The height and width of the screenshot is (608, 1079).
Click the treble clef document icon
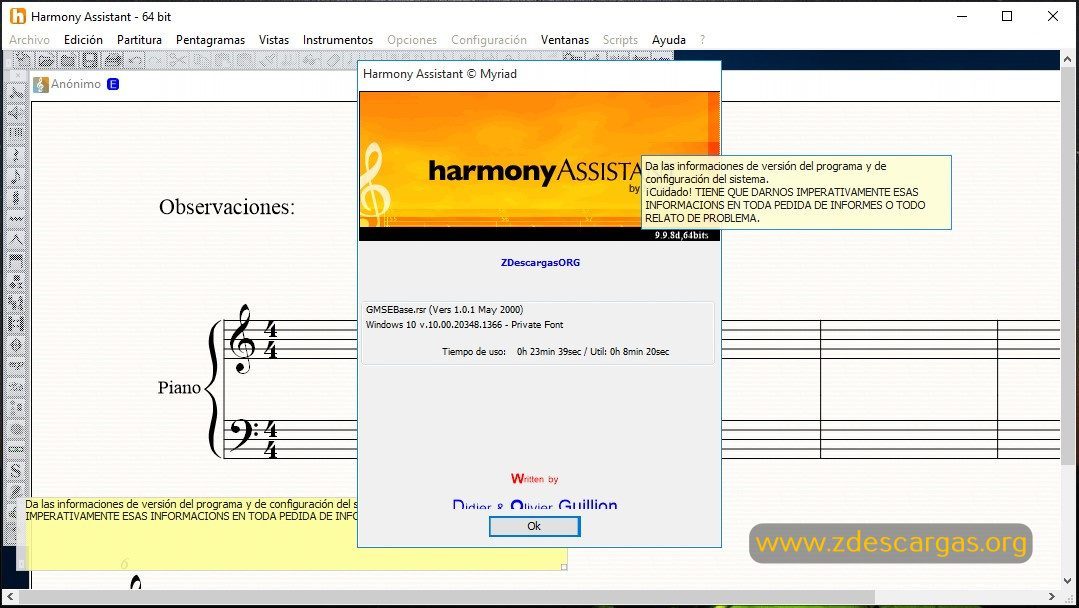[41, 85]
